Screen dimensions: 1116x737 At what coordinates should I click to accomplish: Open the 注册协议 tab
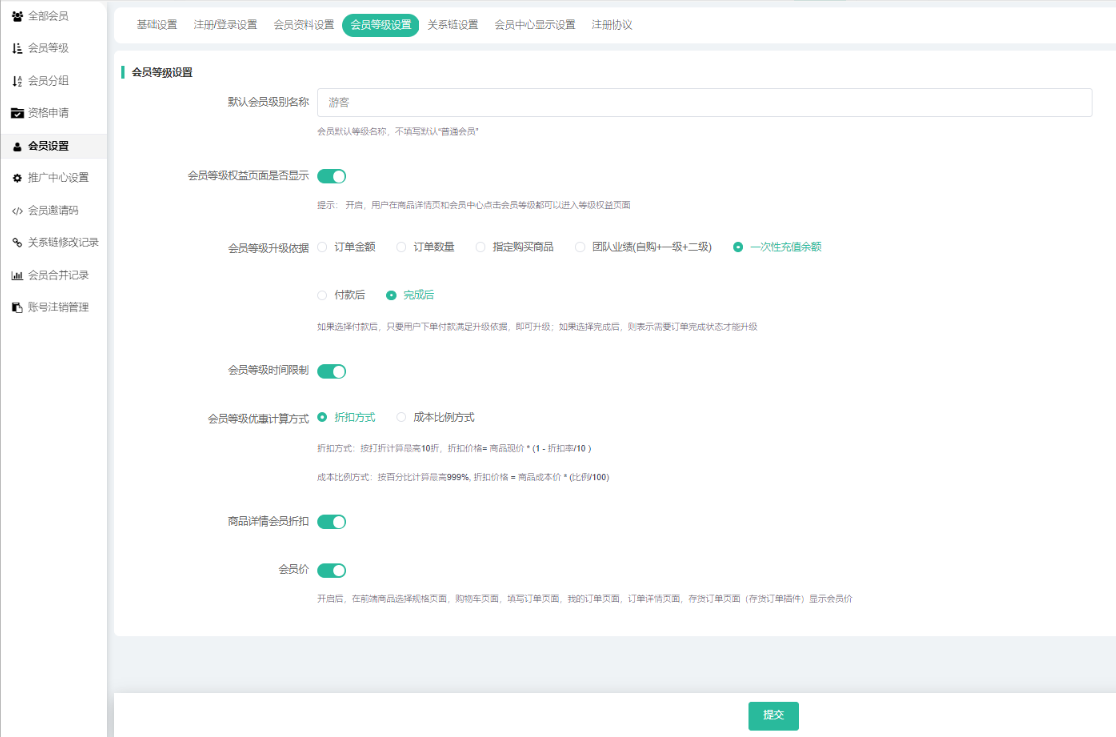coord(612,25)
